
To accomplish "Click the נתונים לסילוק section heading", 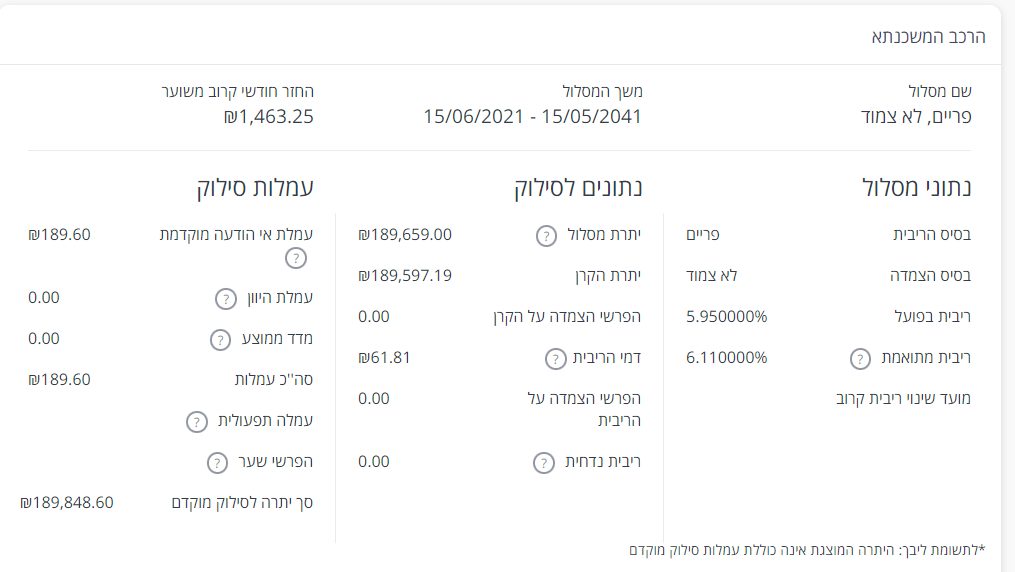I will 578,187.
